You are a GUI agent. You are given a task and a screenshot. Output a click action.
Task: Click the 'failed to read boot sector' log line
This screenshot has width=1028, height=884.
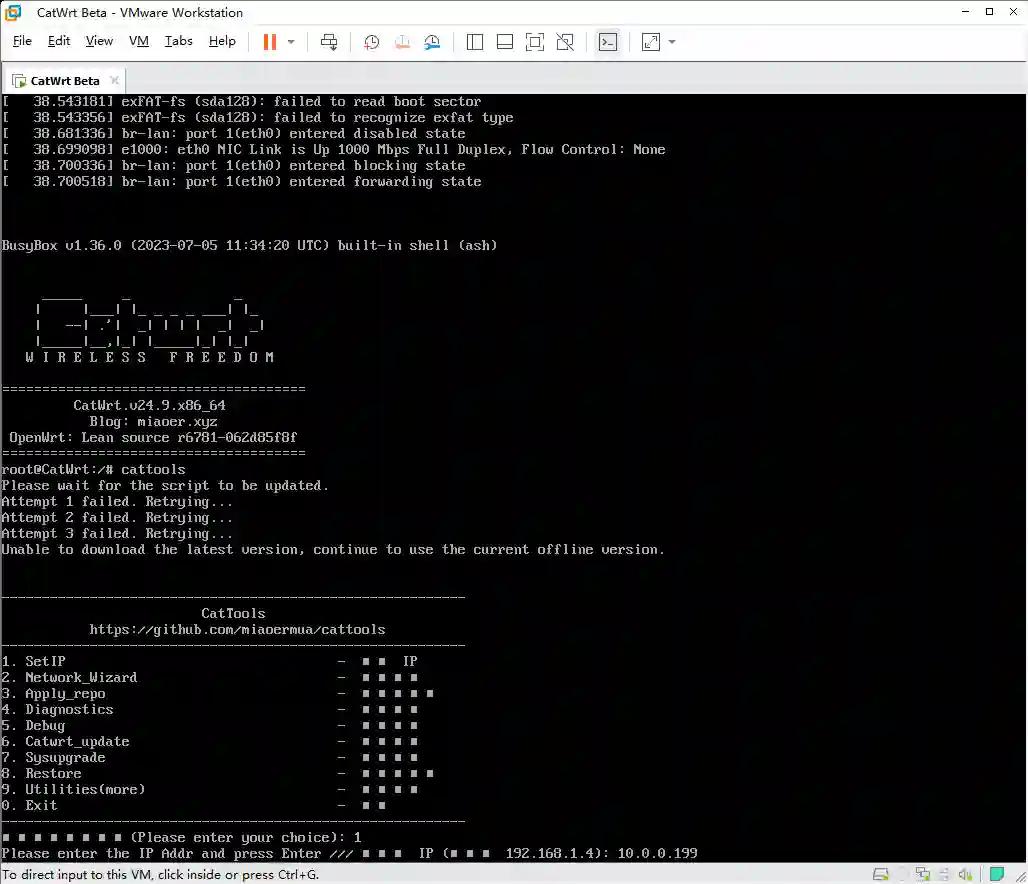(241, 102)
